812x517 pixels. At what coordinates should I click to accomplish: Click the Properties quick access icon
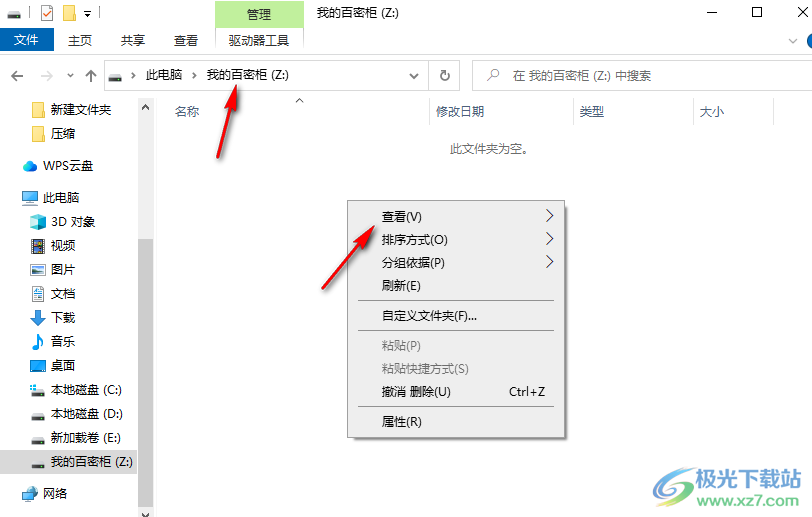point(47,13)
